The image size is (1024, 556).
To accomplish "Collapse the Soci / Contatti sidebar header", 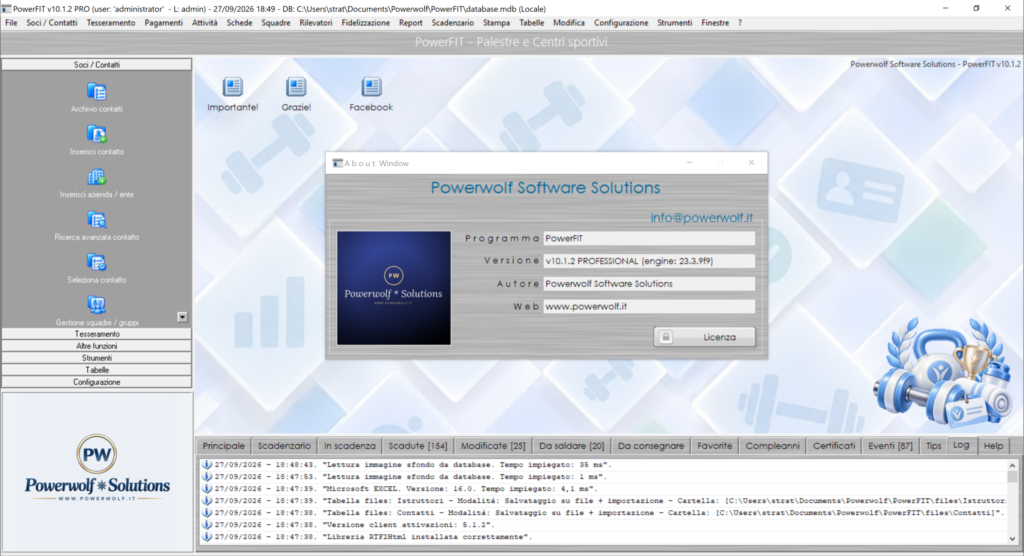I will click(97, 65).
